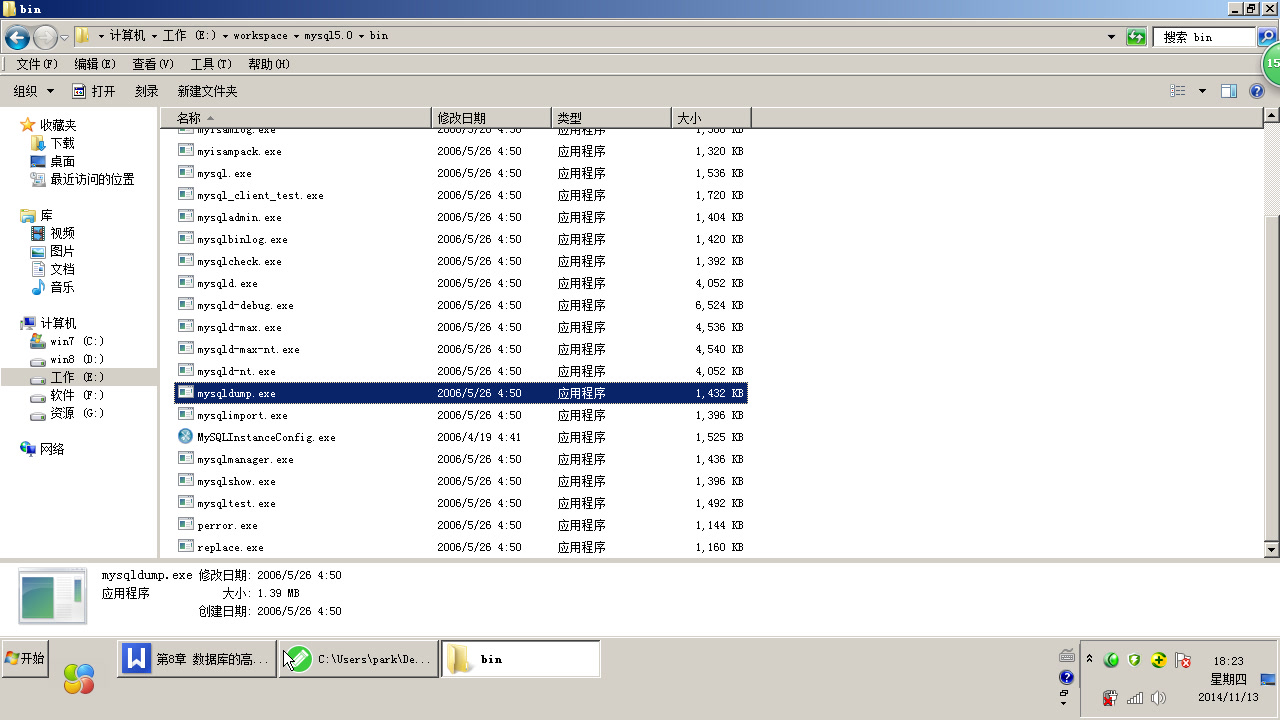Click the Back navigation arrow
Screen dimensions: 1280x720
[17, 38]
